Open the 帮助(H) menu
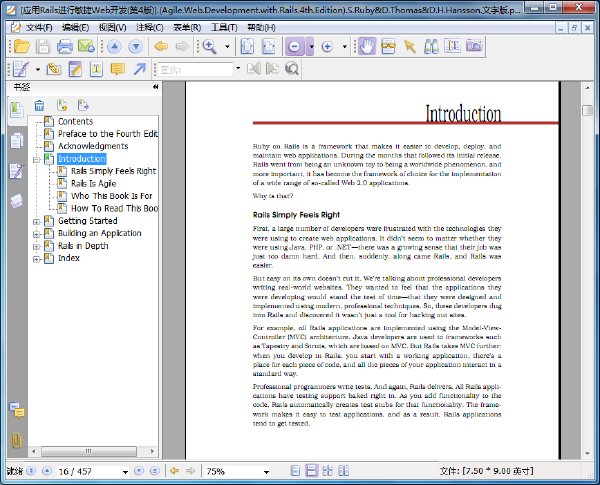Image resolution: width=600 pixels, height=485 pixels. 261,28
